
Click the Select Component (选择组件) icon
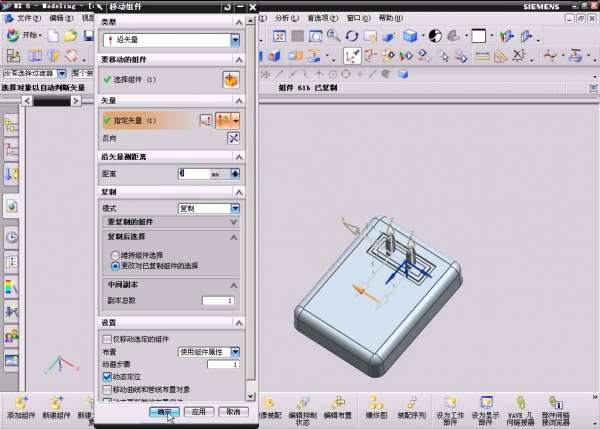[231, 79]
